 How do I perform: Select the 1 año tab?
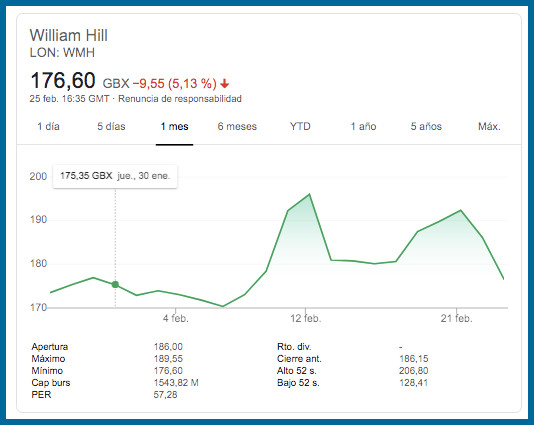(x=363, y=126)
